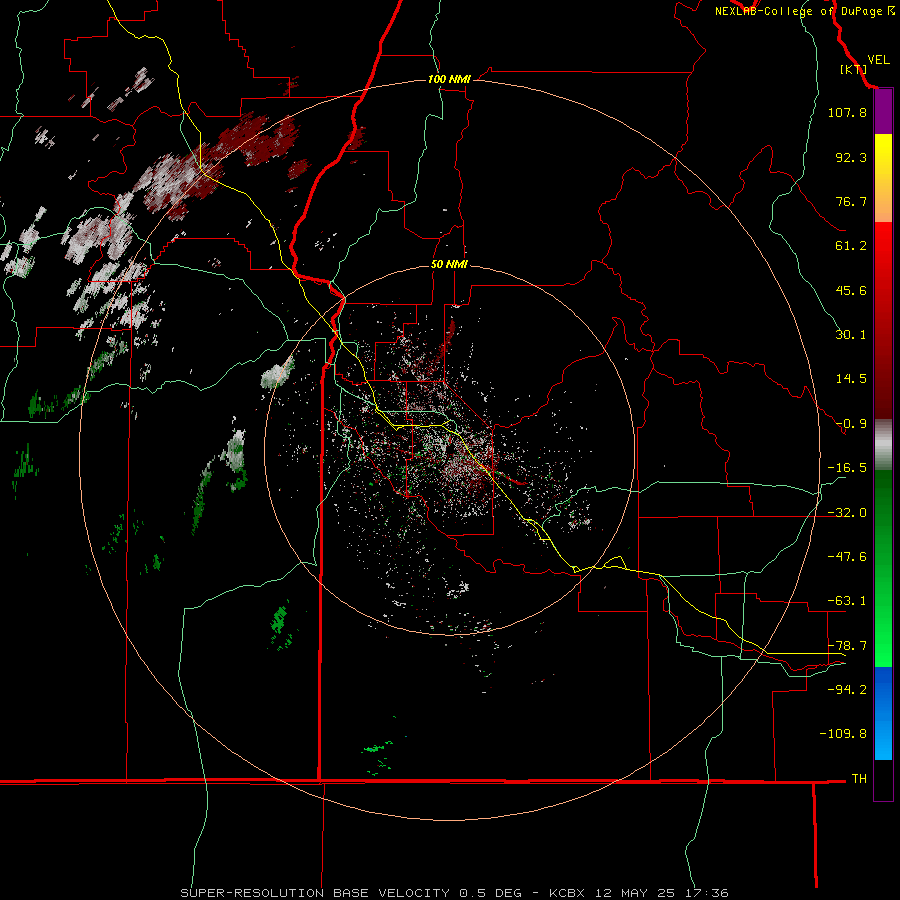Click the gray segment of the color bar

click(883, 445)
